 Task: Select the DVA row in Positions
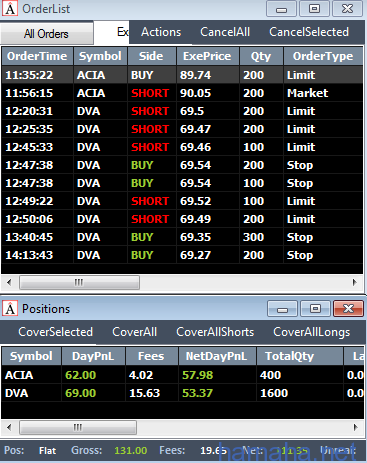point(183,393)
